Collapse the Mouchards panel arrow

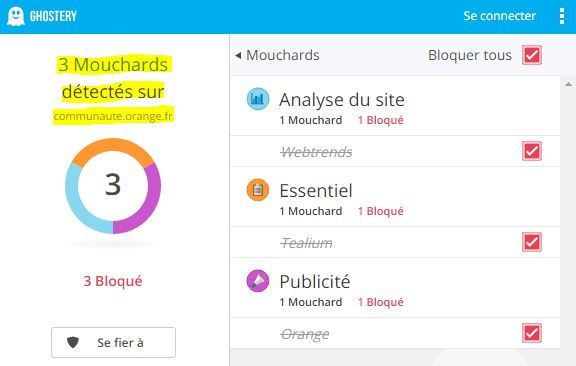tap(238, 55)
